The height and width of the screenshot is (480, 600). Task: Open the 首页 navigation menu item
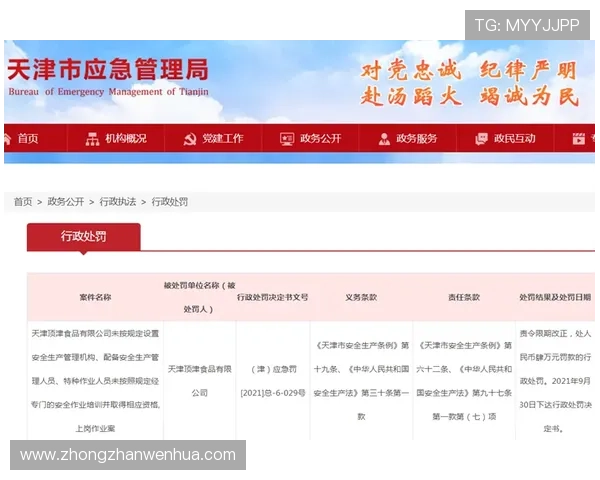tap(28, 139)
